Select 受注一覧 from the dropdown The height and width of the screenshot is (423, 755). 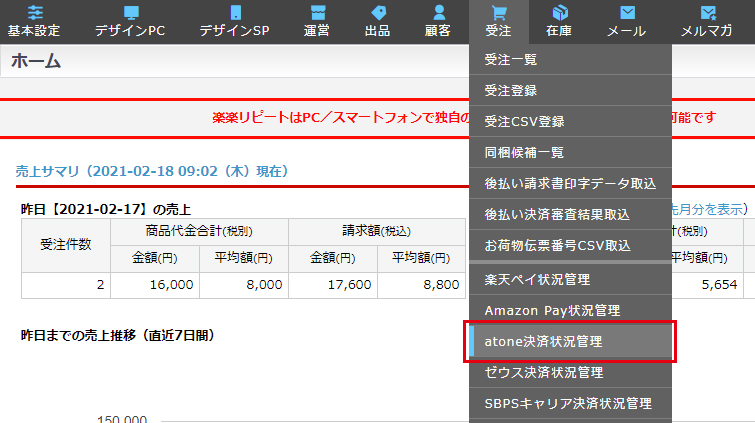(570, 60)
